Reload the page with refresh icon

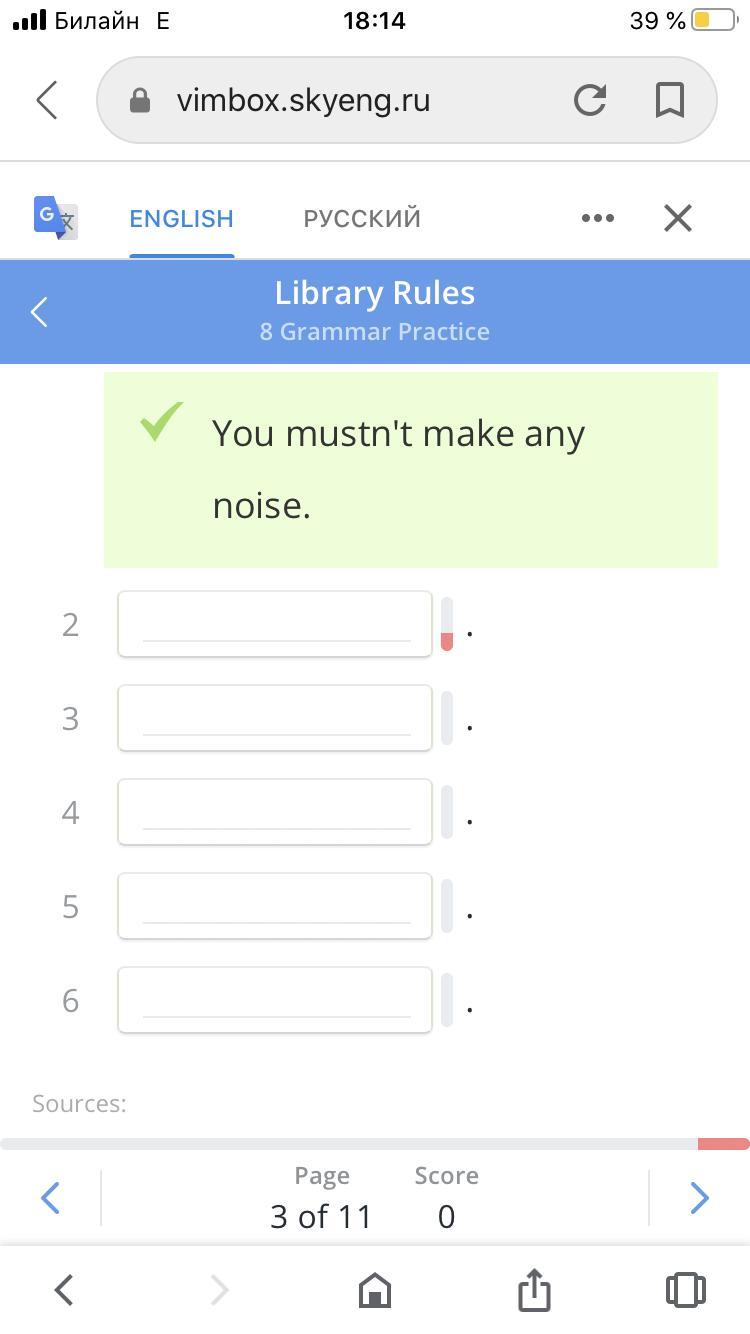click(590, 100)
